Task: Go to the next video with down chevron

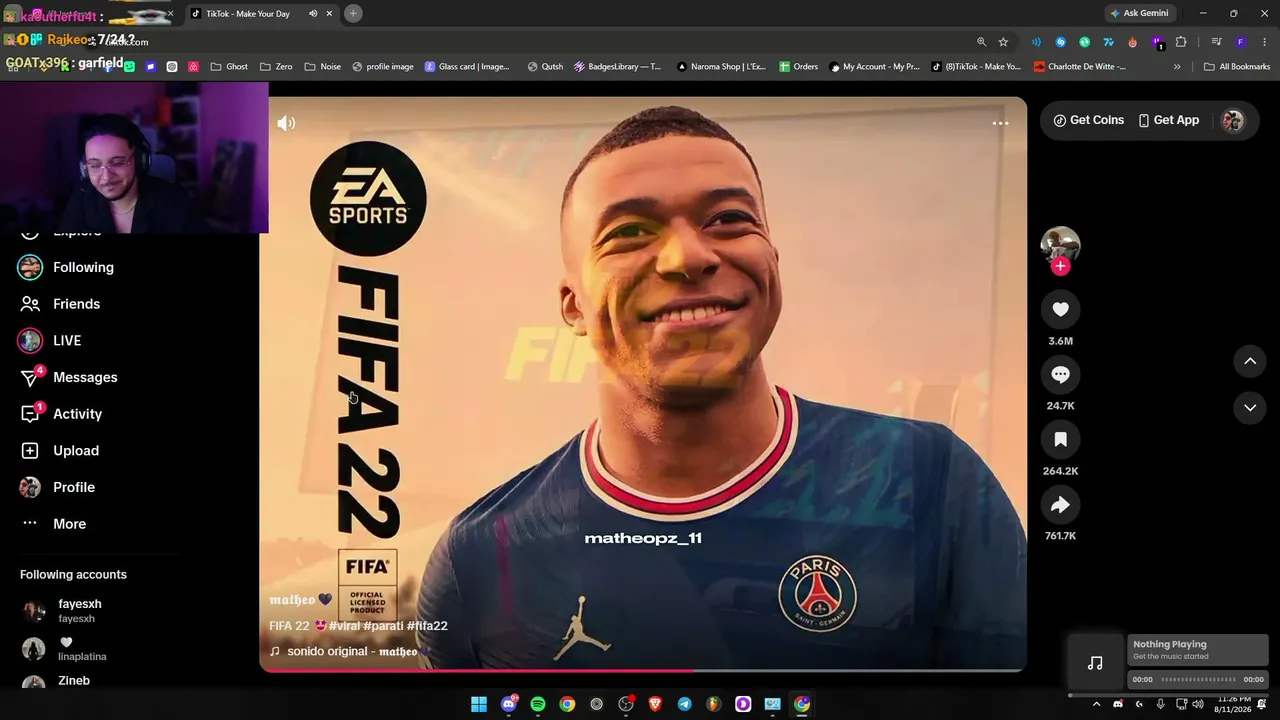Action: 1250,407
